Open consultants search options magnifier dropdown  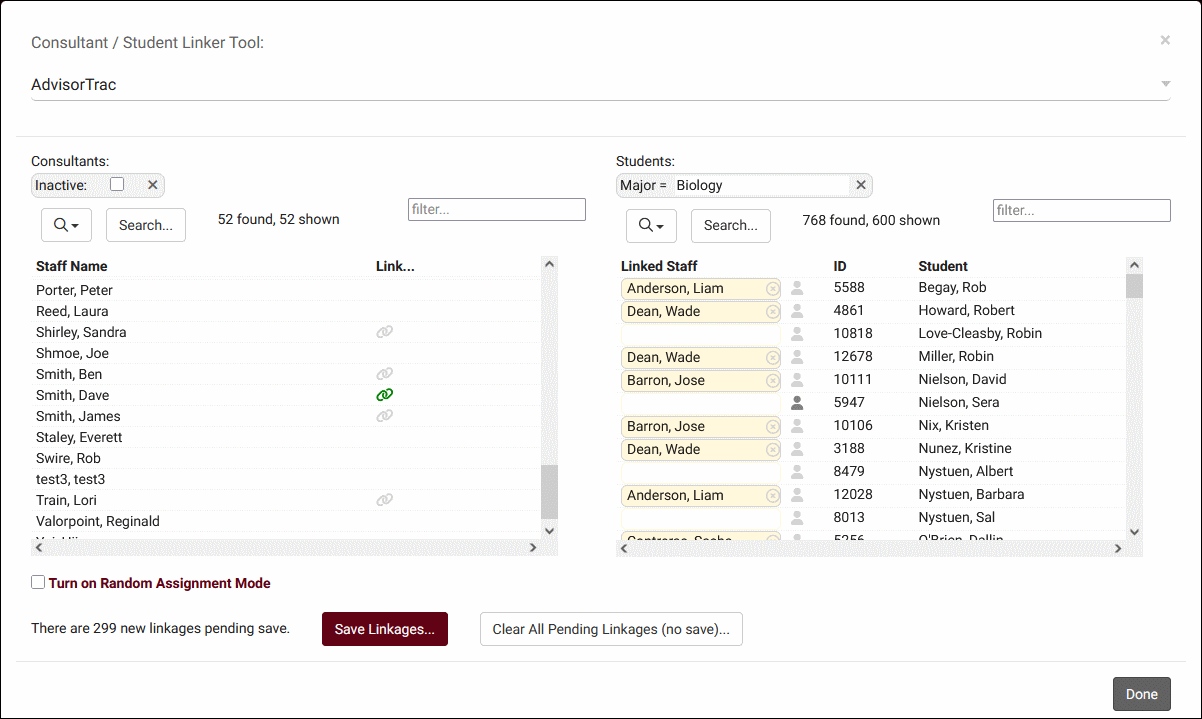pyautogui.click(x=66, y=225)
